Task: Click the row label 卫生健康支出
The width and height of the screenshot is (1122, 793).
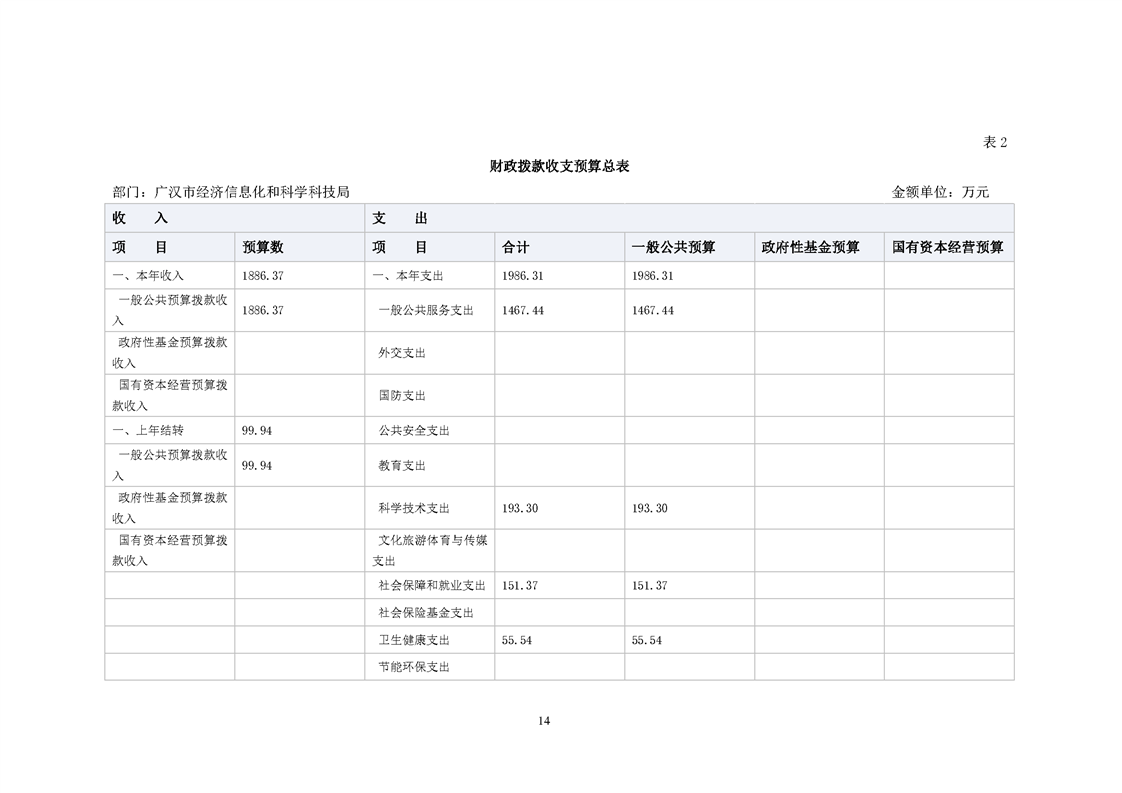Action: [x=414, y=640]
